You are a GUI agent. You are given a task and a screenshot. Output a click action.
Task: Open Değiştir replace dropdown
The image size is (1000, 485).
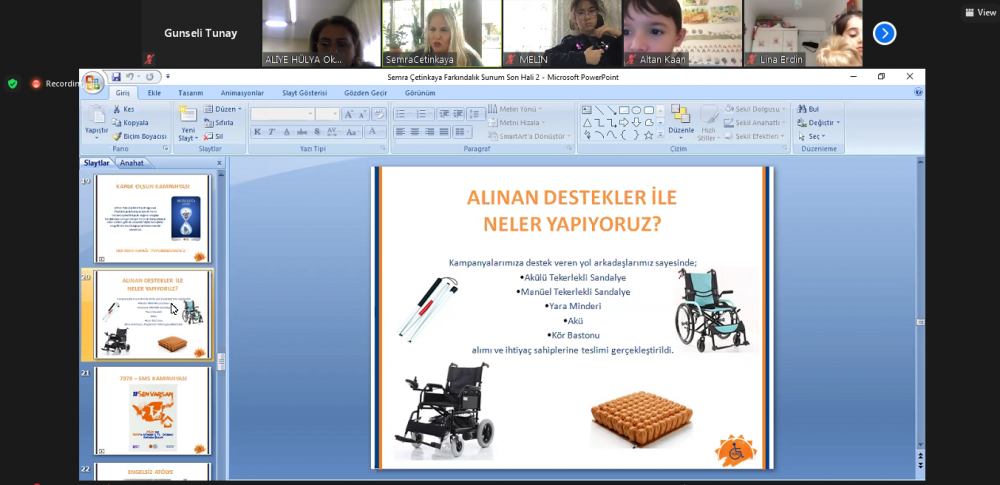pyautogui.click(x=819, y=123)
